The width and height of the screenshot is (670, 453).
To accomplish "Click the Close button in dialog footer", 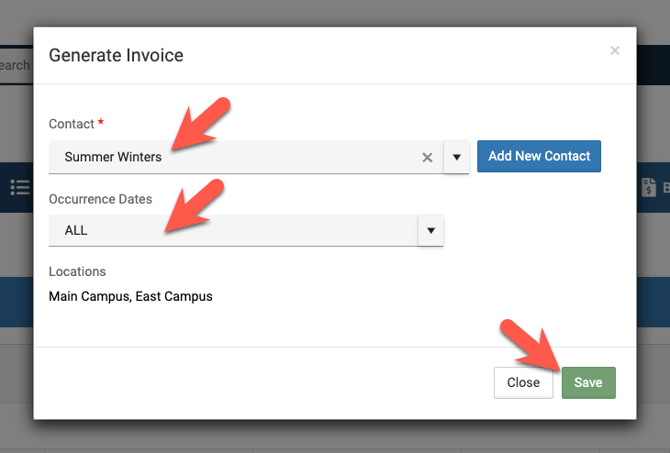I will [523, 383].
